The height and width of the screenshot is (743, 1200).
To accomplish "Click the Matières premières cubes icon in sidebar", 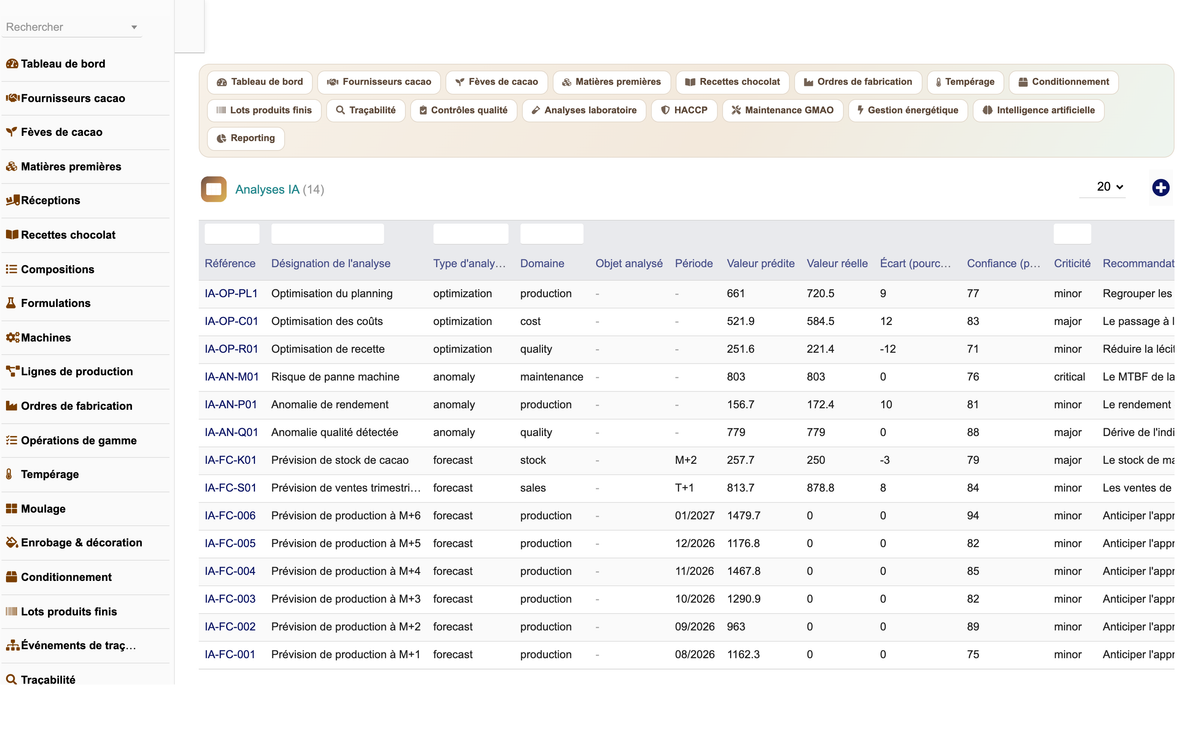I will coord(12,166).
